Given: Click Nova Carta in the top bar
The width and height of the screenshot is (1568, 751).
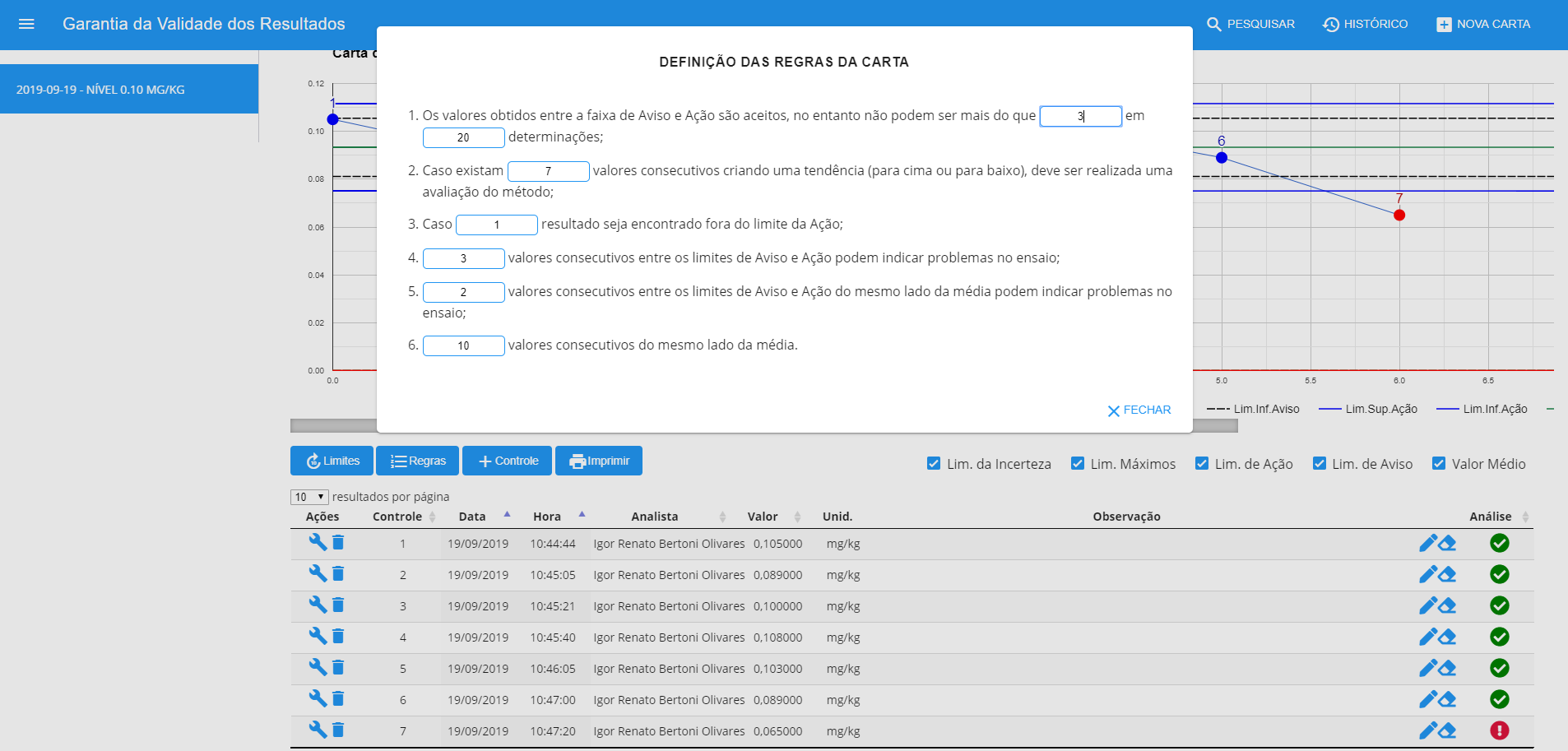Looking at the screenshot, I should point(1483,24).
